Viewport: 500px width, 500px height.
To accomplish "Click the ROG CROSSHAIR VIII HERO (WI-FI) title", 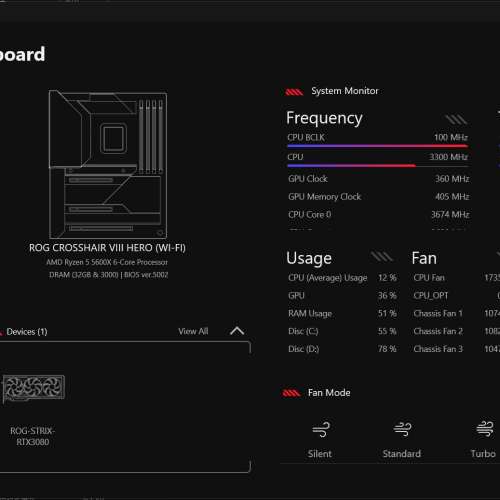I will tap(107, 248).
